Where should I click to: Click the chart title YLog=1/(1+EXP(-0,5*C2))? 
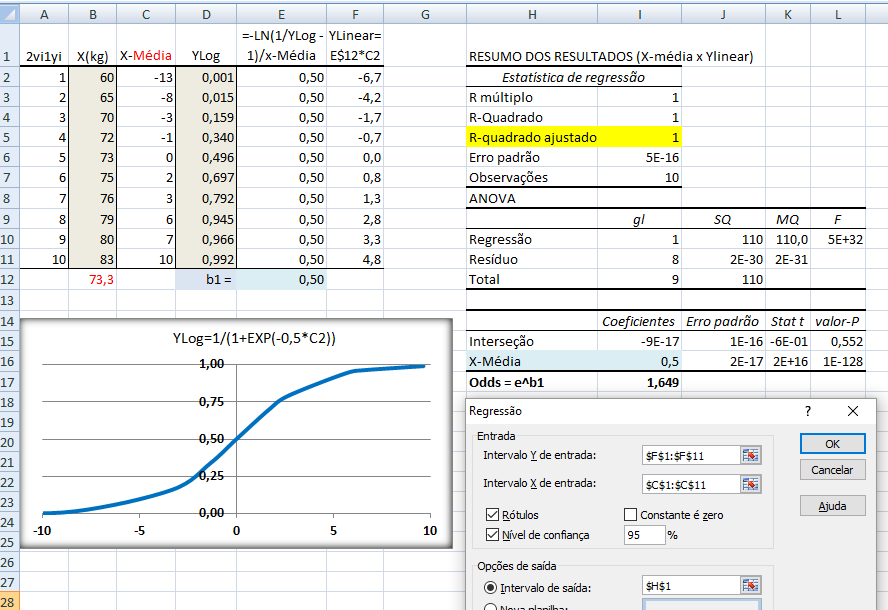254,338
